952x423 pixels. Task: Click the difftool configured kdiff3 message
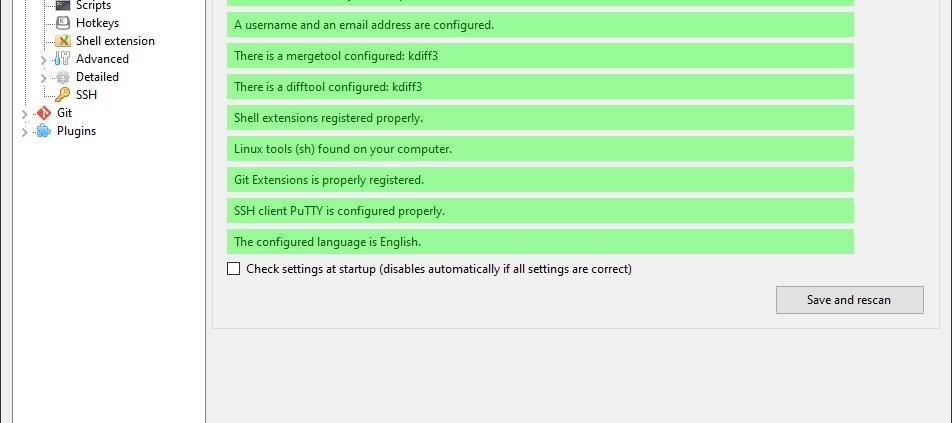pyautogui.click(x=540, y=87)
